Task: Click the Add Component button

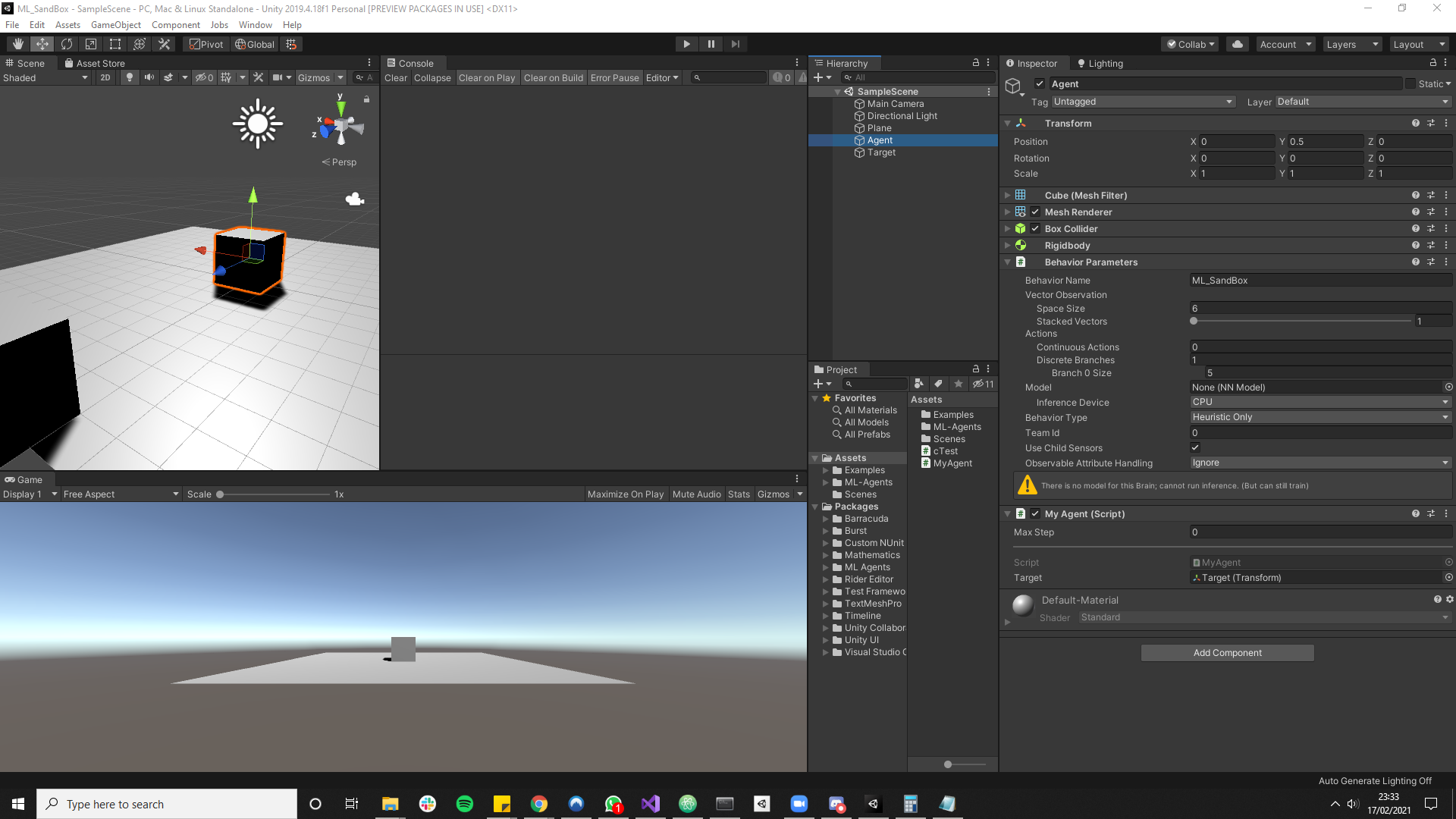Action: 1227,652
